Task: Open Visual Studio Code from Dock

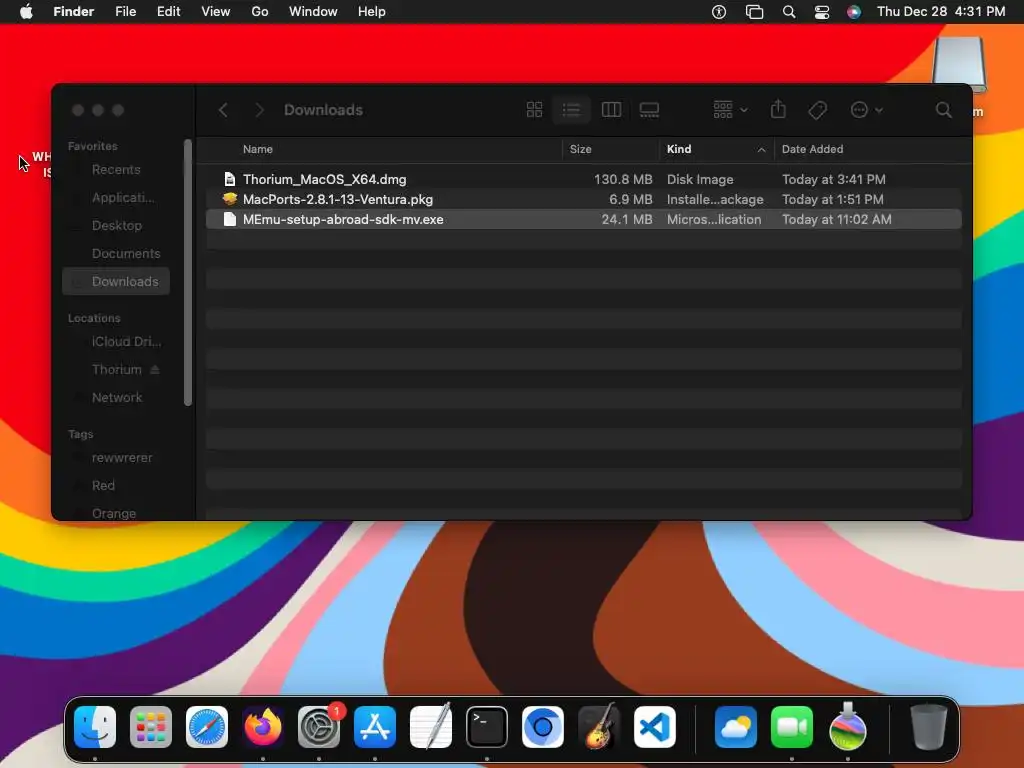Action: click(654, 727)
